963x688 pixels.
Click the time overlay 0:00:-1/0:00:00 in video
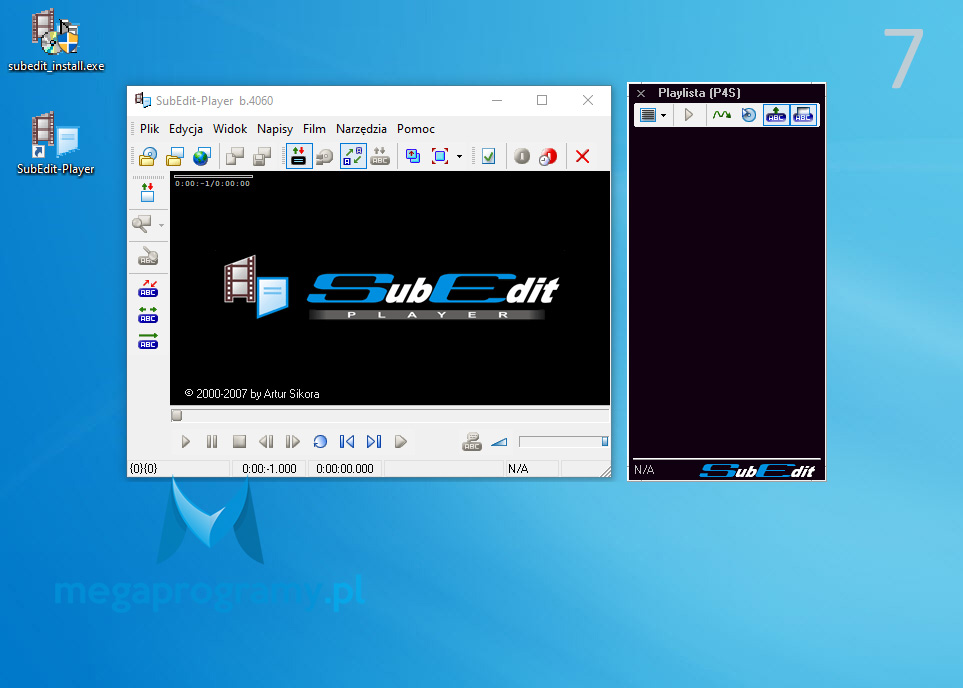212,184
